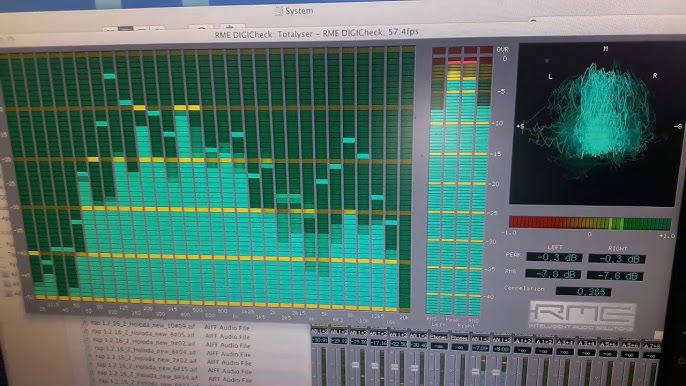Click the mixer fader under the -17.14 level
Viewport: 686px width, 386px height.
point(375,366)
